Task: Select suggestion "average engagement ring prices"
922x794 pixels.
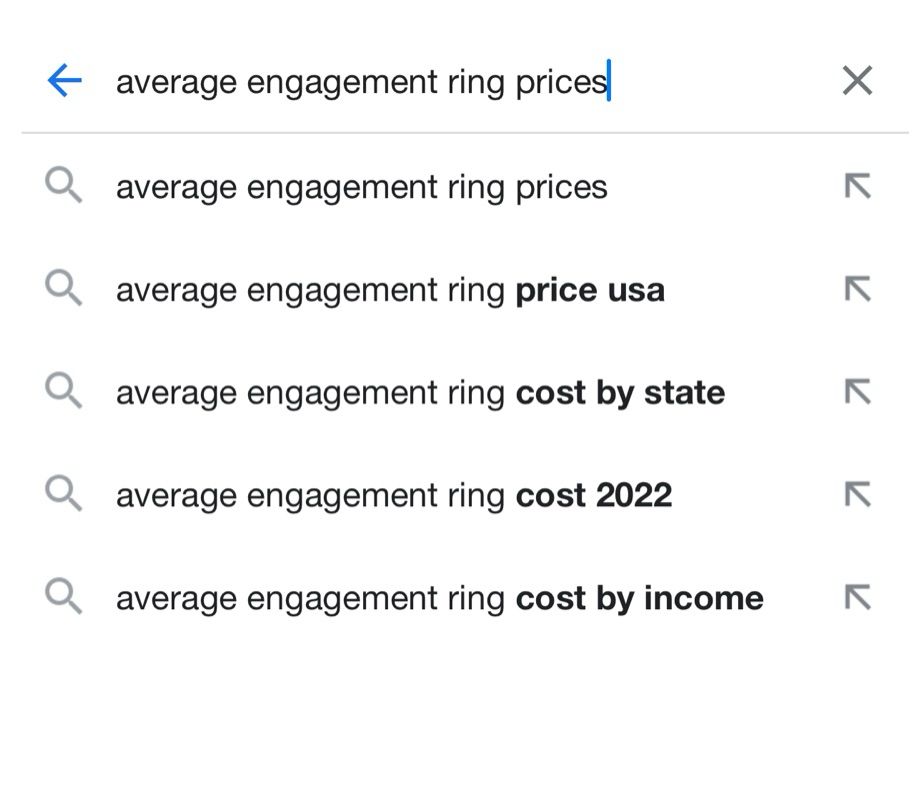Action: (x=361, y=187)
